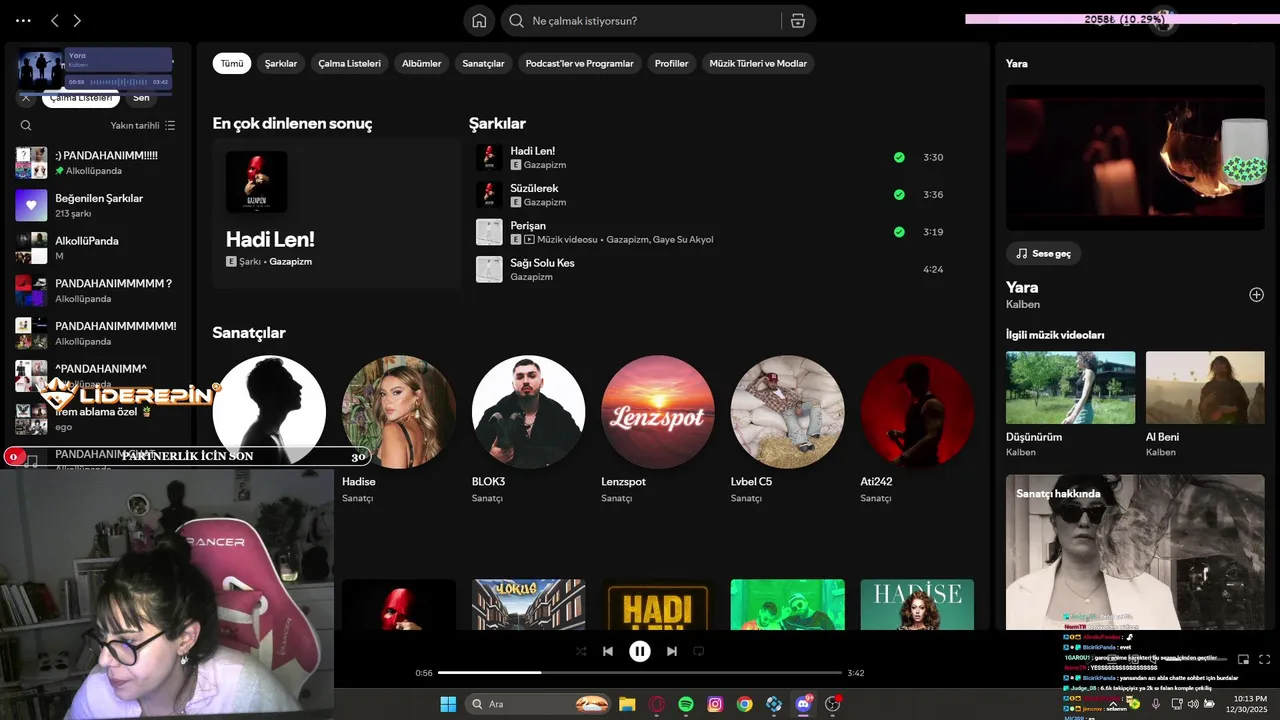Open the Hadi Len! top result card
Image resolution: width=1280 pixels, height=720 pixels.
336,213
